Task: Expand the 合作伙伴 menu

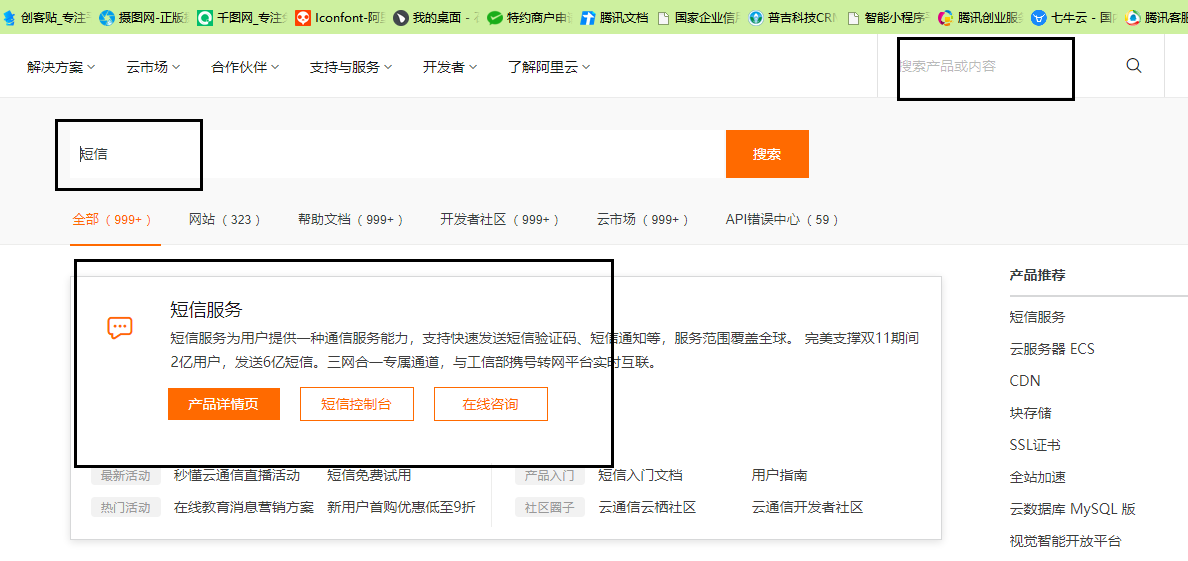Action: click(x=245, y=67)
